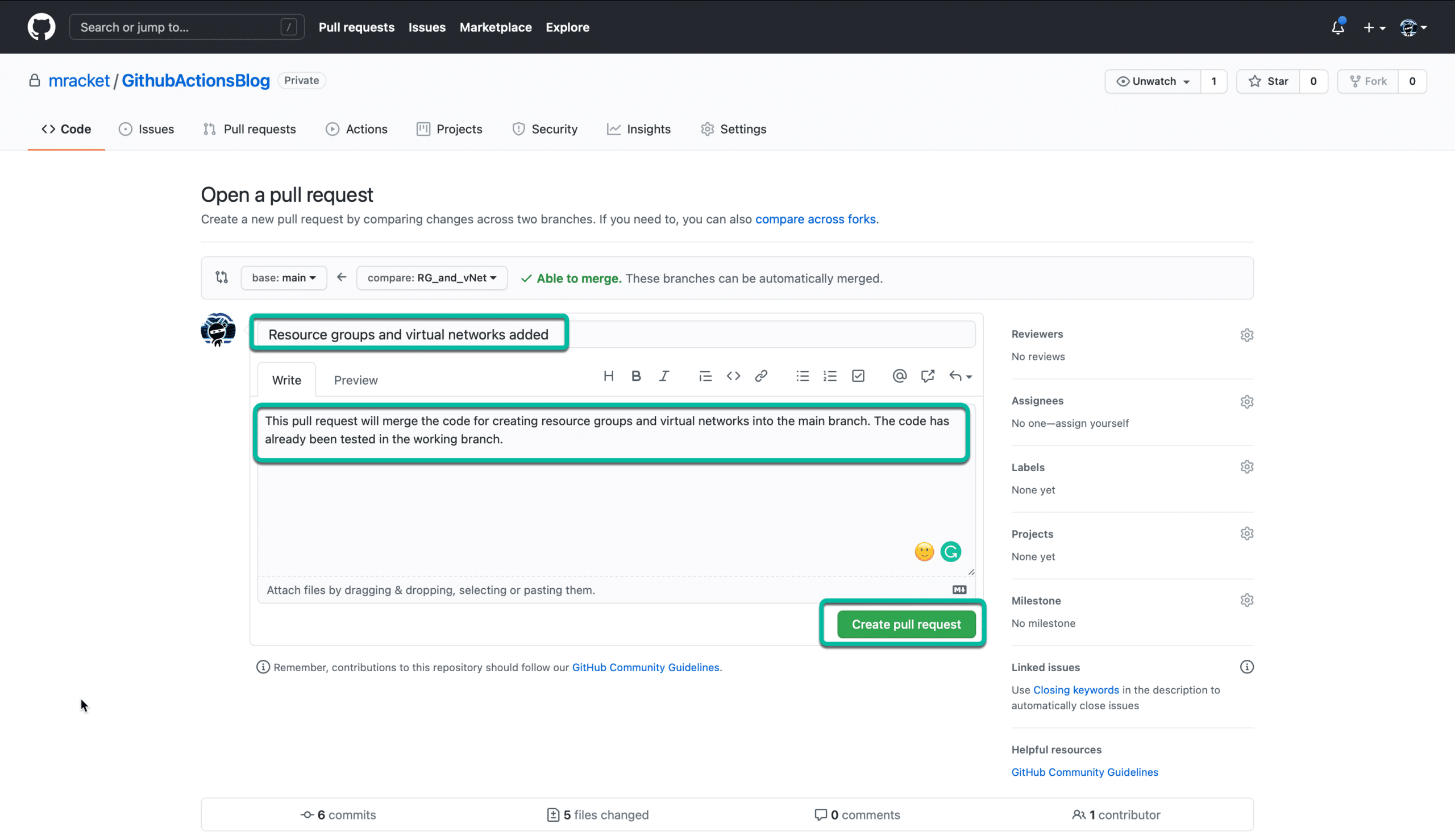View the 6 commits summary
Image resolution: width=1455 pixels, height=840 pixels.
pyautogui.click(x=338, y=814)
